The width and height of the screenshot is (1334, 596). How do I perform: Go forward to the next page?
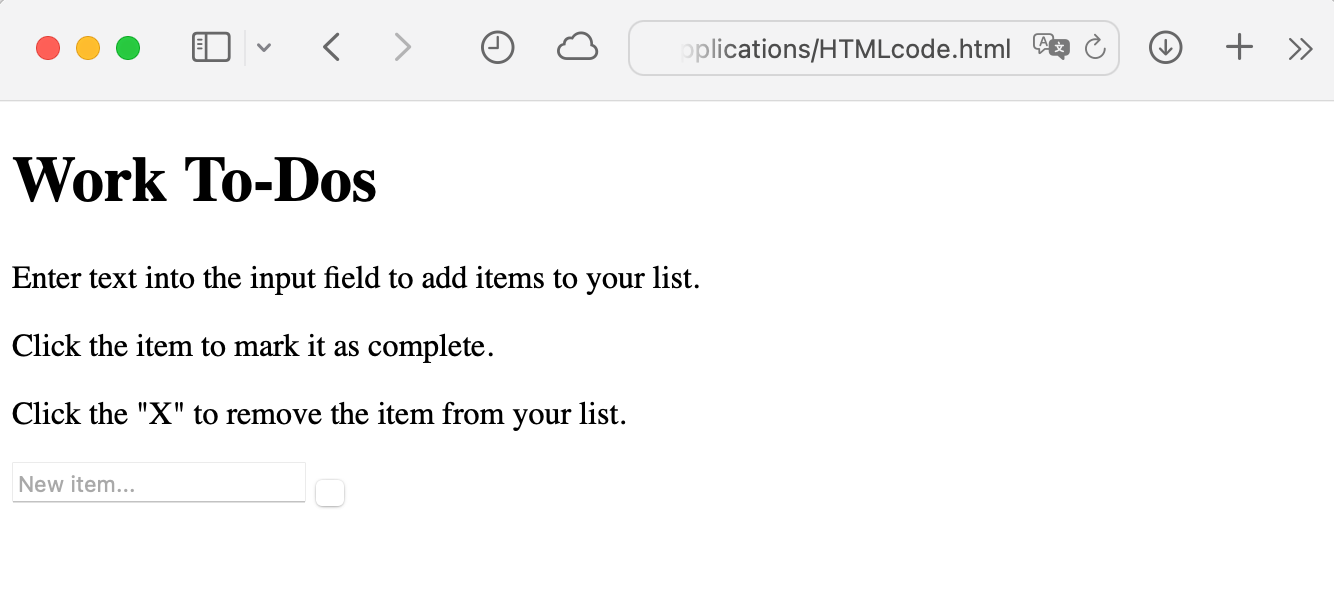[x=402, y=47]
